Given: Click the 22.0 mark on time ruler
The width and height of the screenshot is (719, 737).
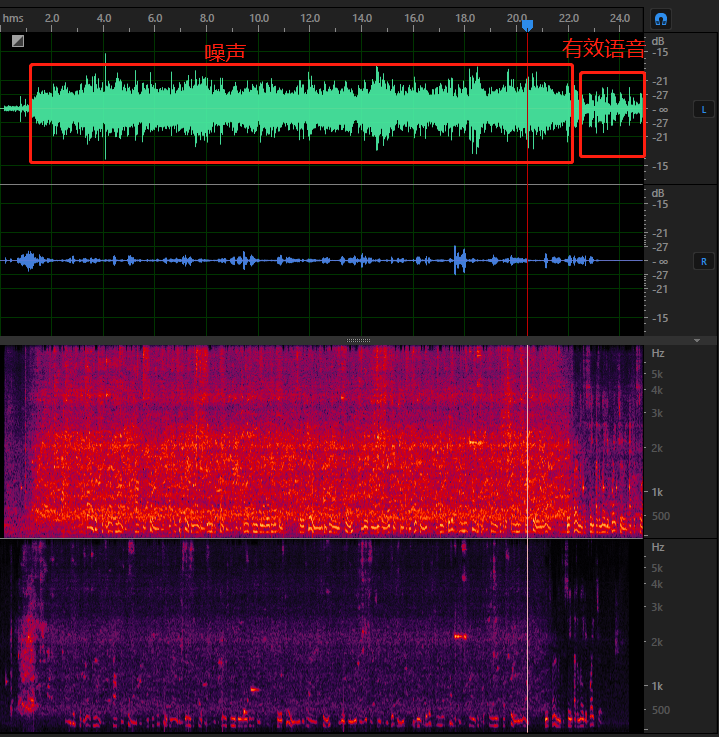Looking at the screenshot, I should [x=569, y=18].
